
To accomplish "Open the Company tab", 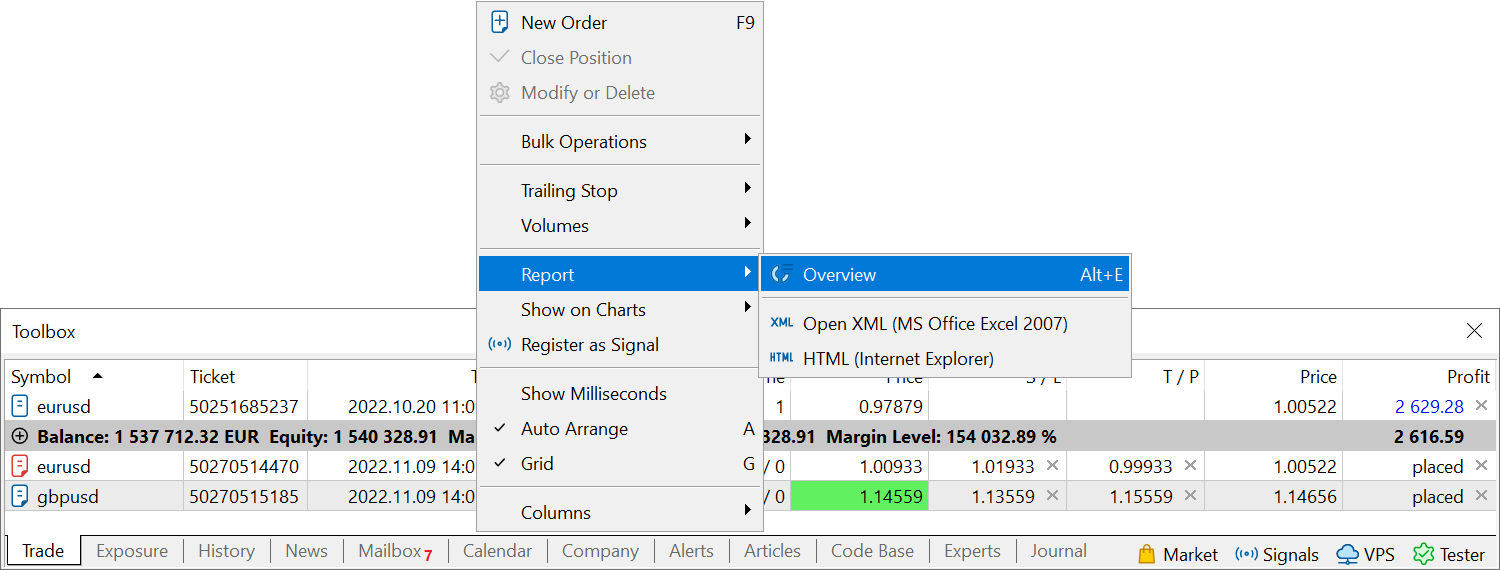I will [600, 551].
